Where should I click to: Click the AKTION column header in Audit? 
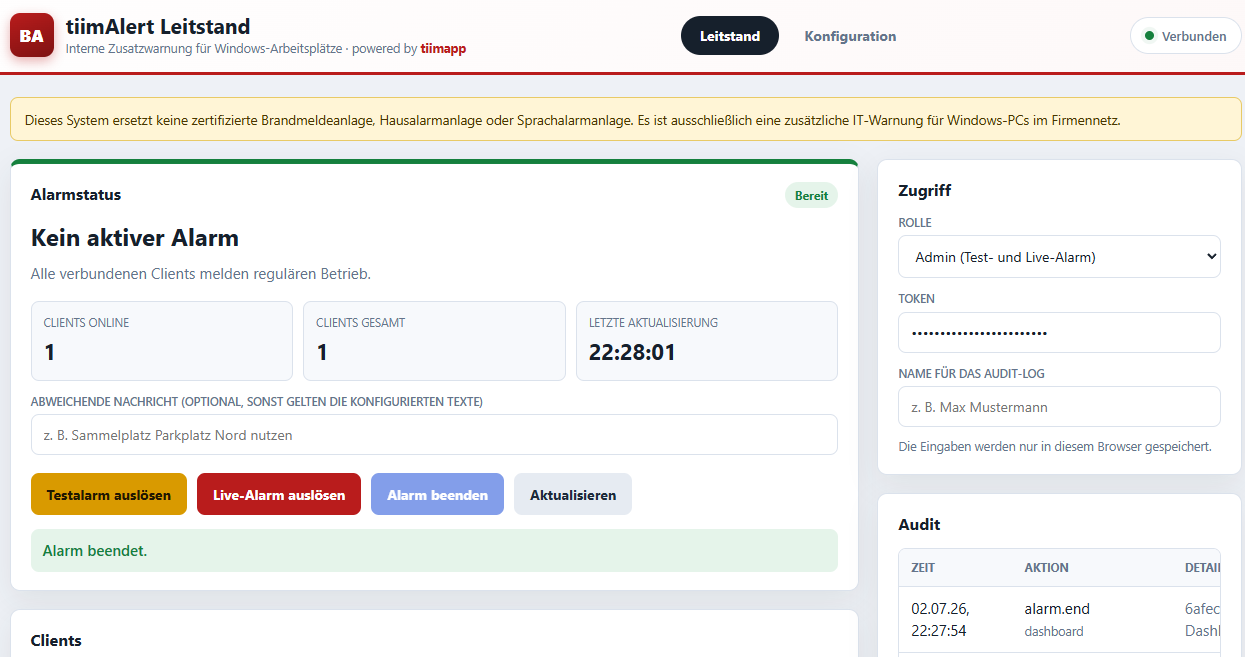[x=1046, y=567]
